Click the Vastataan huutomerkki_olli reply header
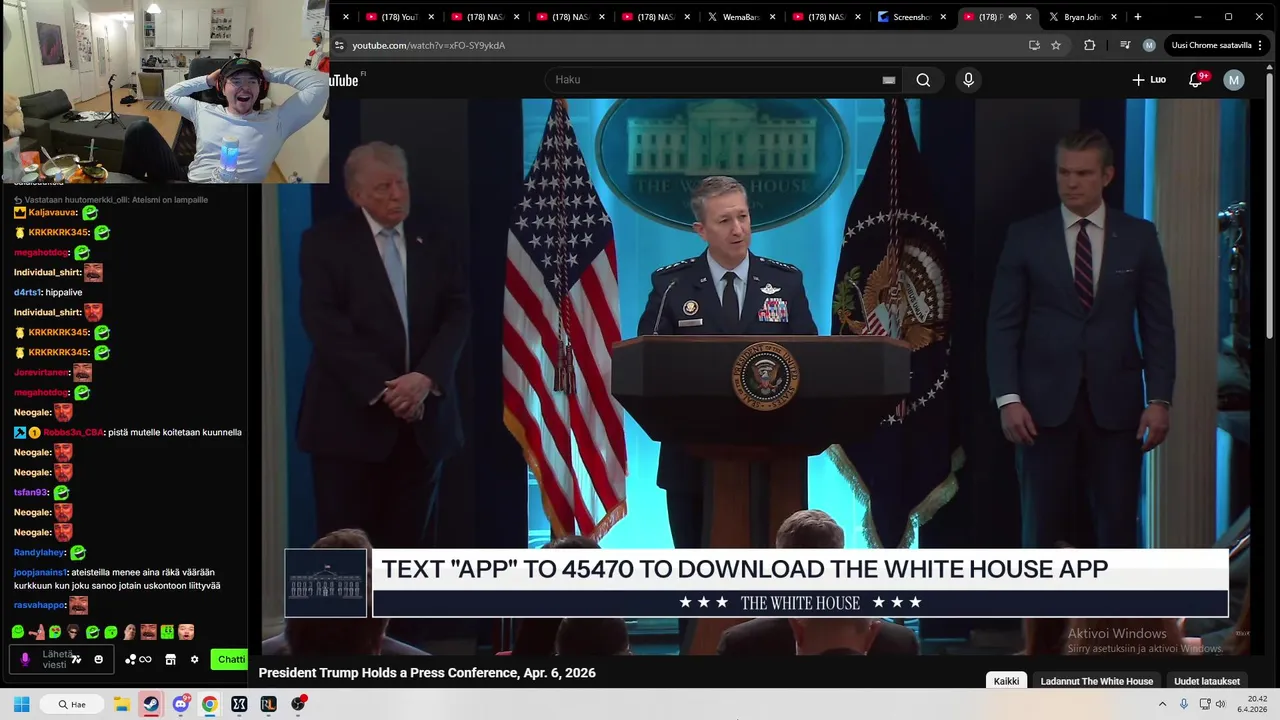The height and width of the screenshot is (720, 1280). pos(110,199)
